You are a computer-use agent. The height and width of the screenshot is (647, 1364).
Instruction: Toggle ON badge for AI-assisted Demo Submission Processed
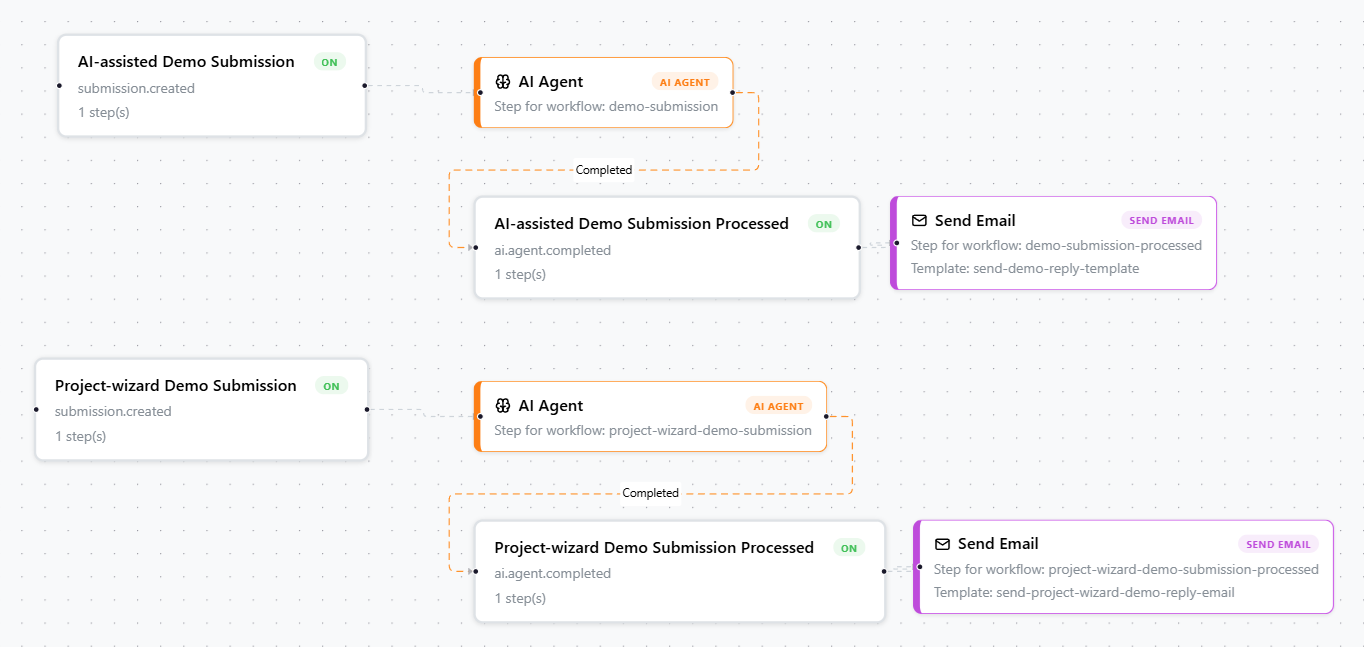point(823,224)
